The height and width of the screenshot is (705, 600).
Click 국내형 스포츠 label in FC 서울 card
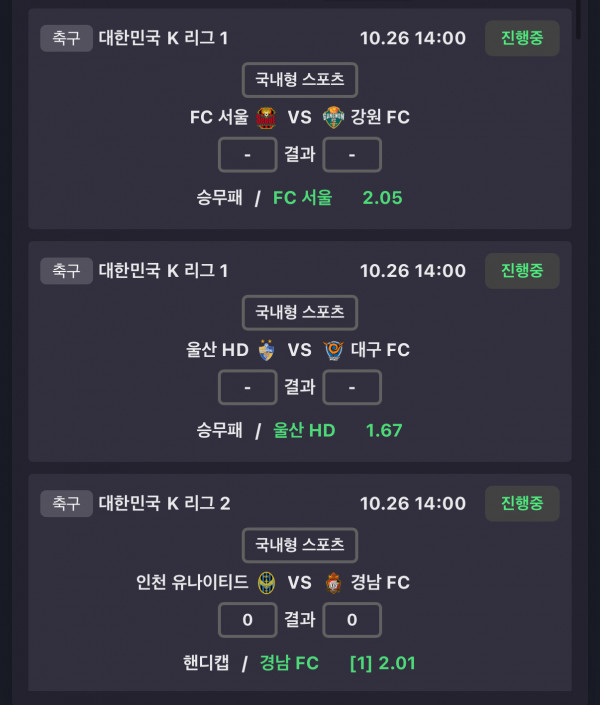tap(300, 79)
